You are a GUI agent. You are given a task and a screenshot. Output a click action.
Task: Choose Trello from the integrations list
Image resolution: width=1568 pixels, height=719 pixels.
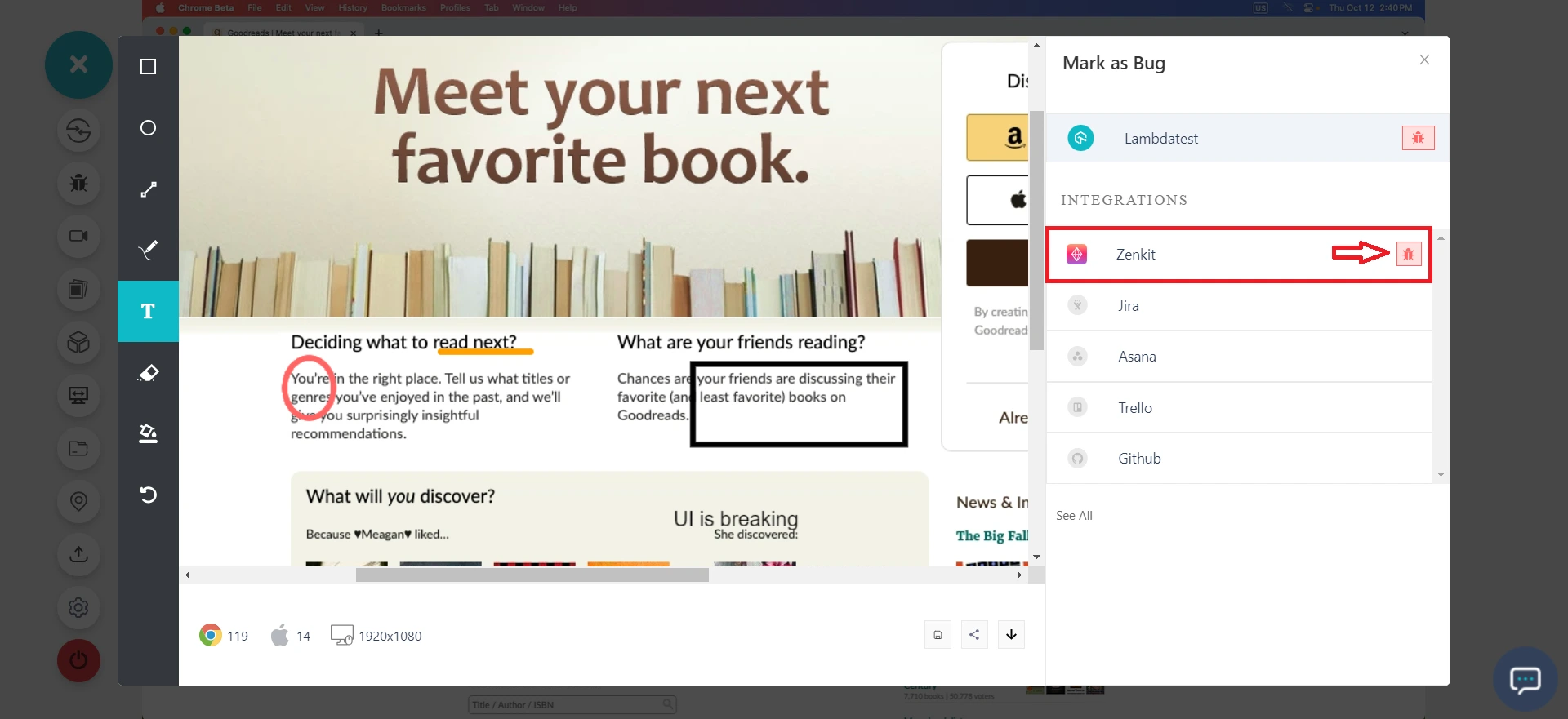coord(1134,408)
